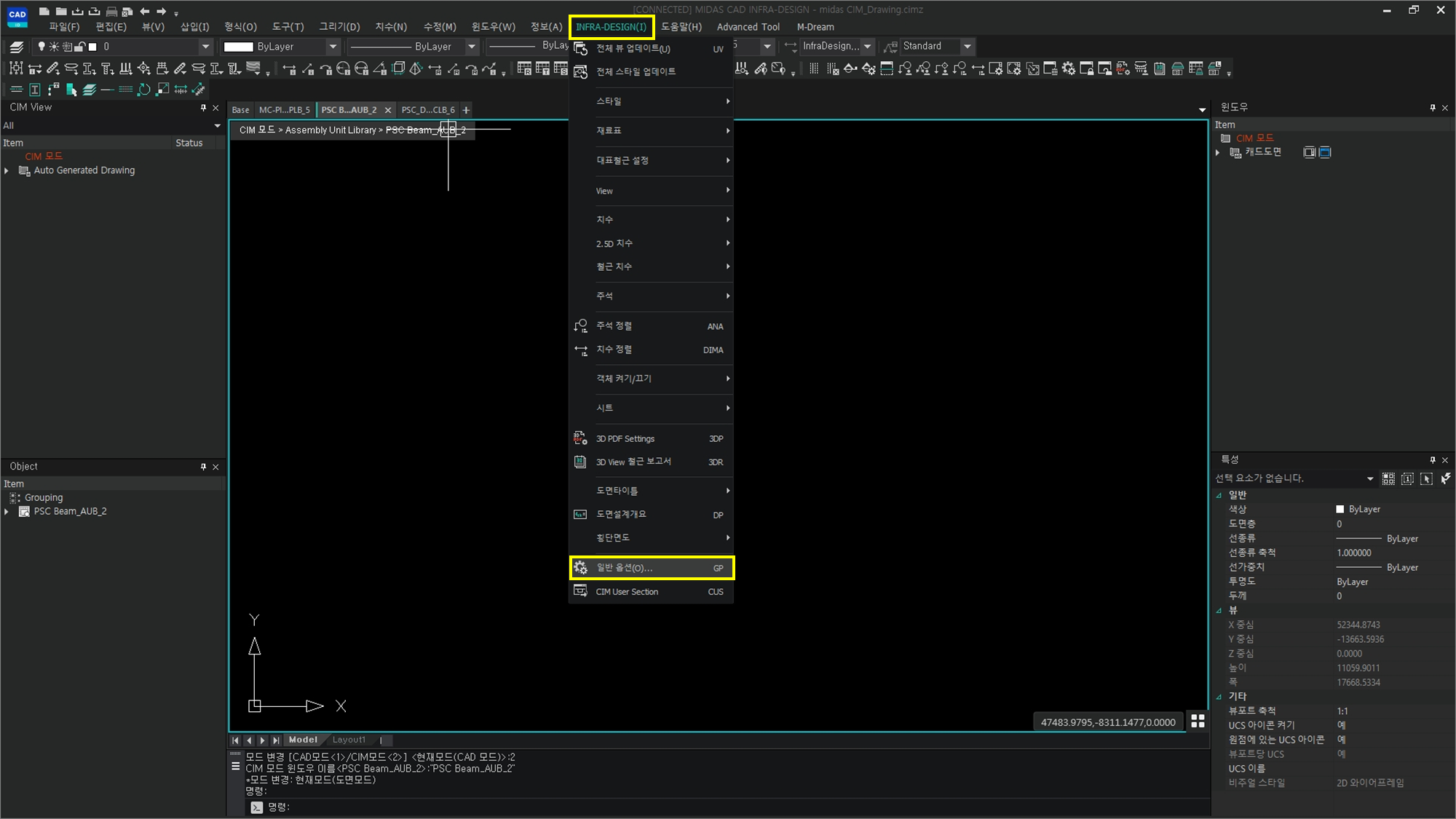Switch to the Layout1 sheet tab
The width and height of the screenshot is (1456, 819).
[x=349, y=740]
